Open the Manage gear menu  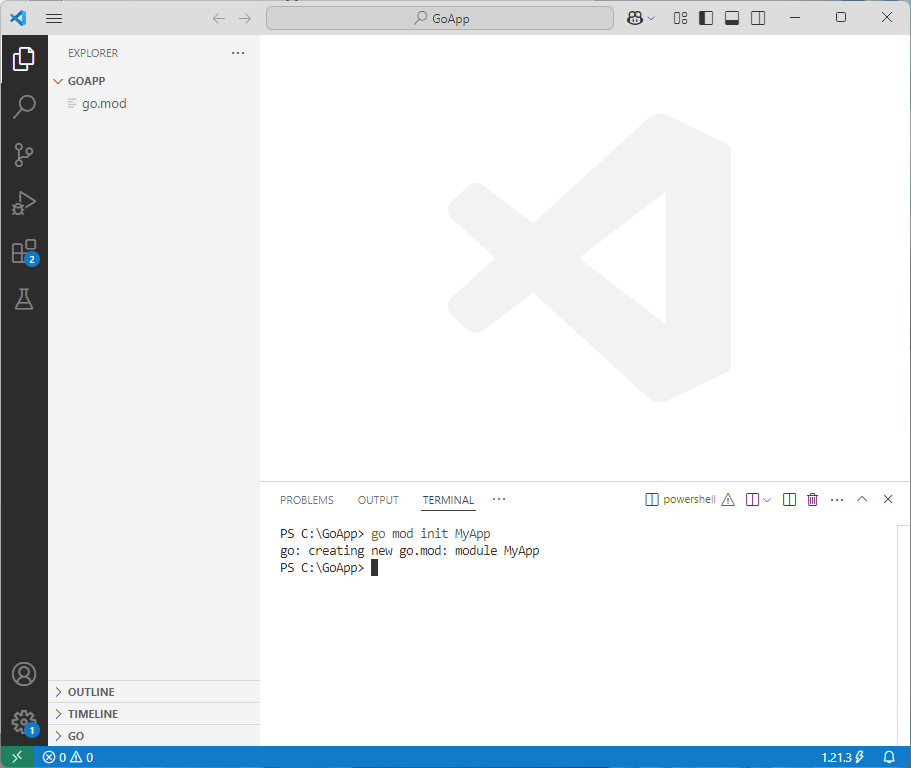click(x=24, y=723)
